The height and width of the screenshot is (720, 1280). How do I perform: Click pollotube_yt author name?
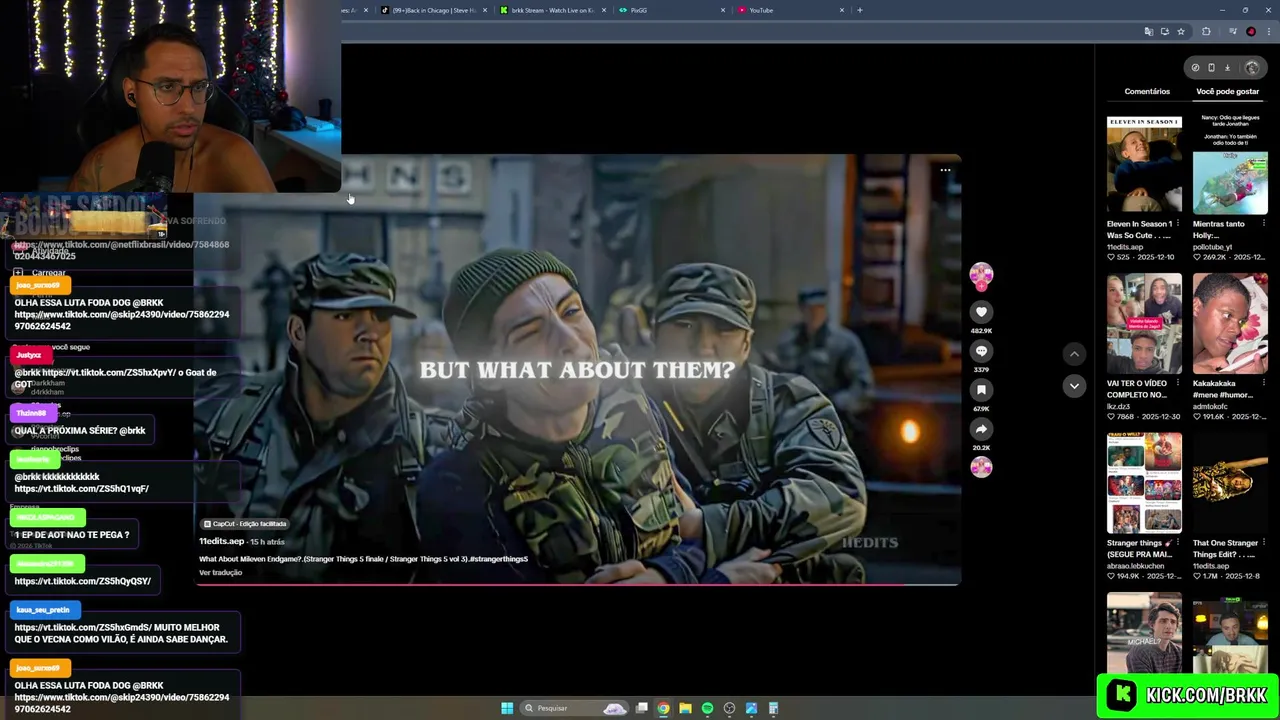(1212, 247)
